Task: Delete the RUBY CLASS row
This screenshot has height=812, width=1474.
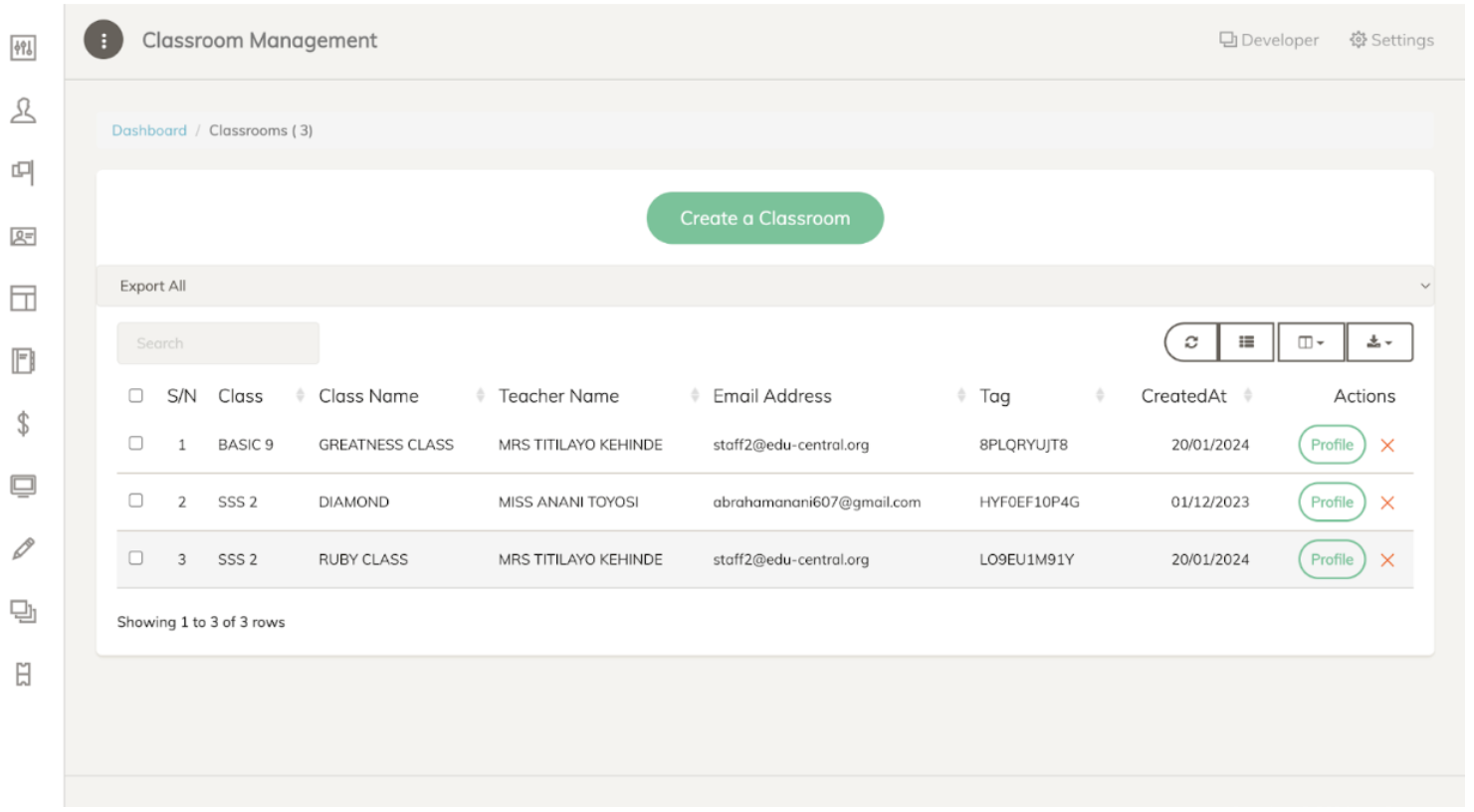Action: point(1387,560)
